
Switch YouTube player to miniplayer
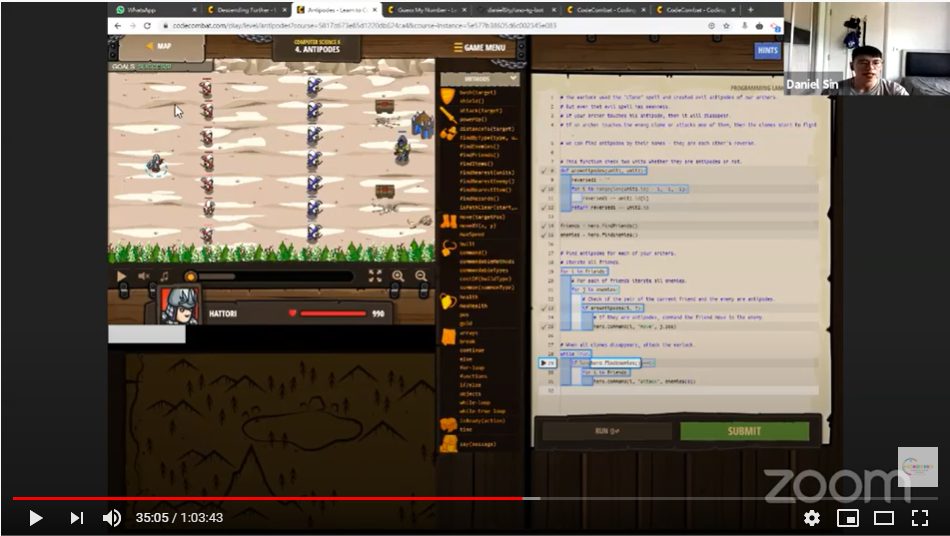(x=848, y=518)
